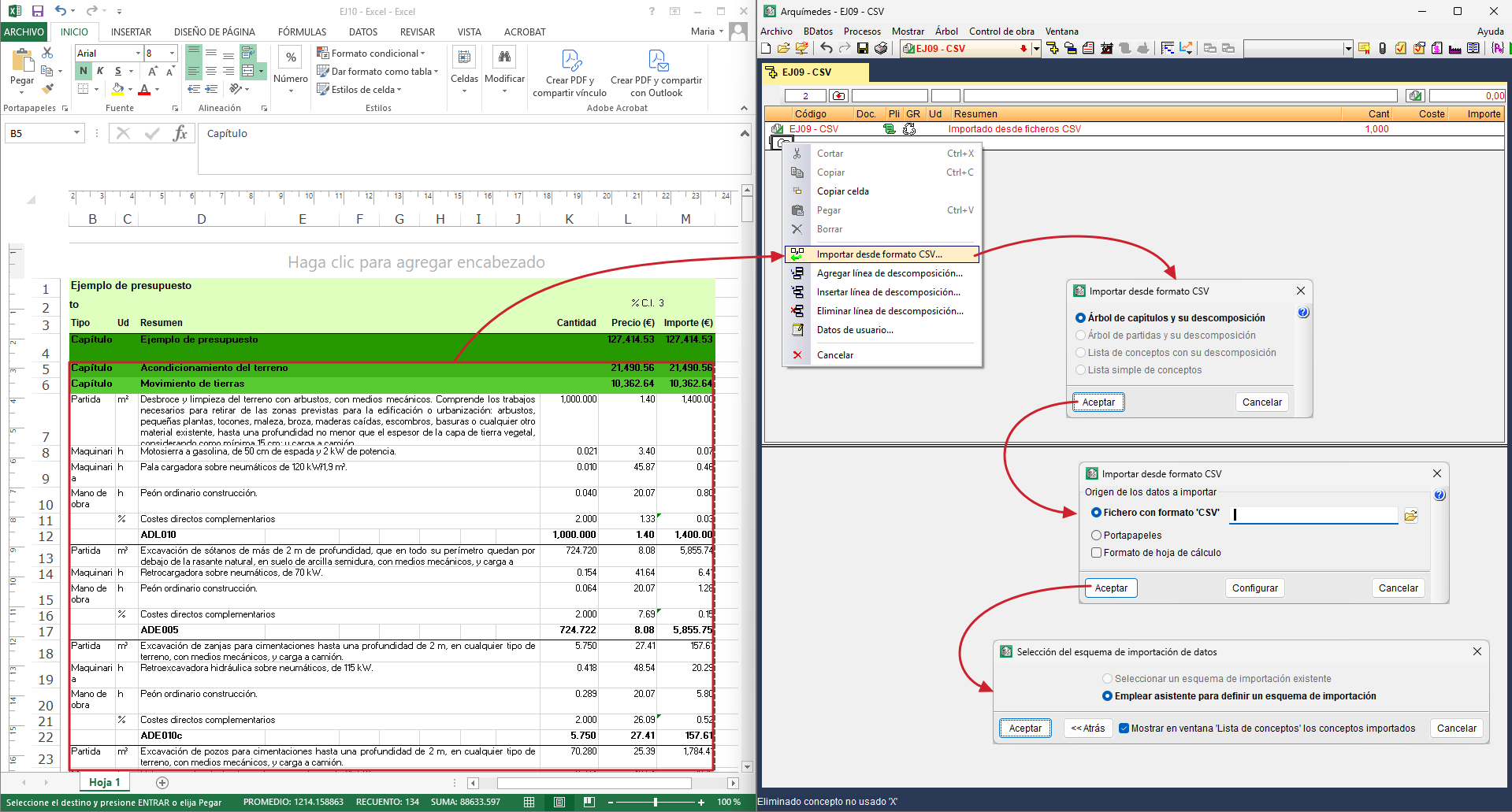Click Cancelar in the CSV origin dialog

point(1399,588)
